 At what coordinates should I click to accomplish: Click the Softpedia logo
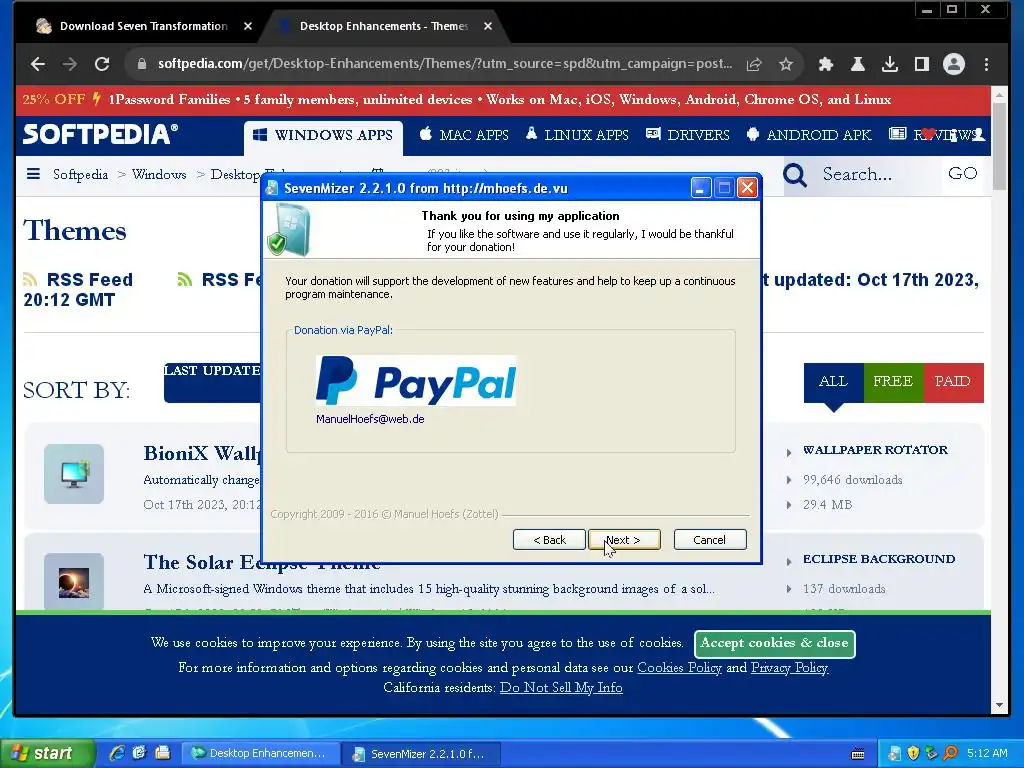point(101,135)
